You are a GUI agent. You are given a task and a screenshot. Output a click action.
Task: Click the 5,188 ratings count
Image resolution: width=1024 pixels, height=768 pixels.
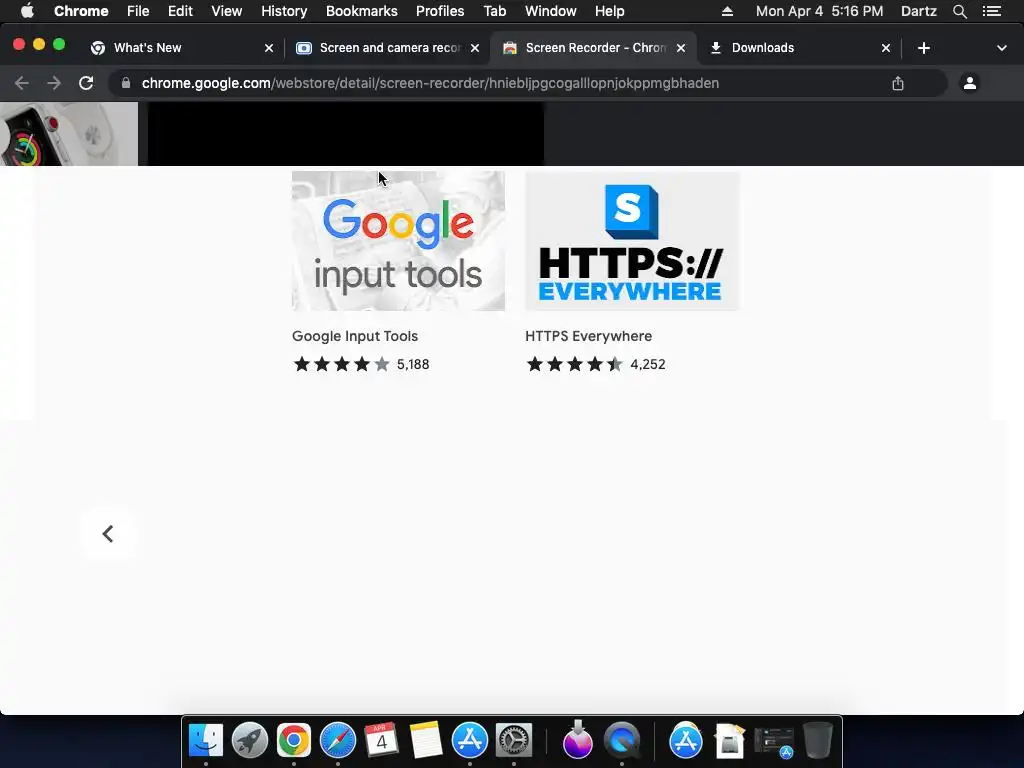pyautogui.click(x=413, y=364)
